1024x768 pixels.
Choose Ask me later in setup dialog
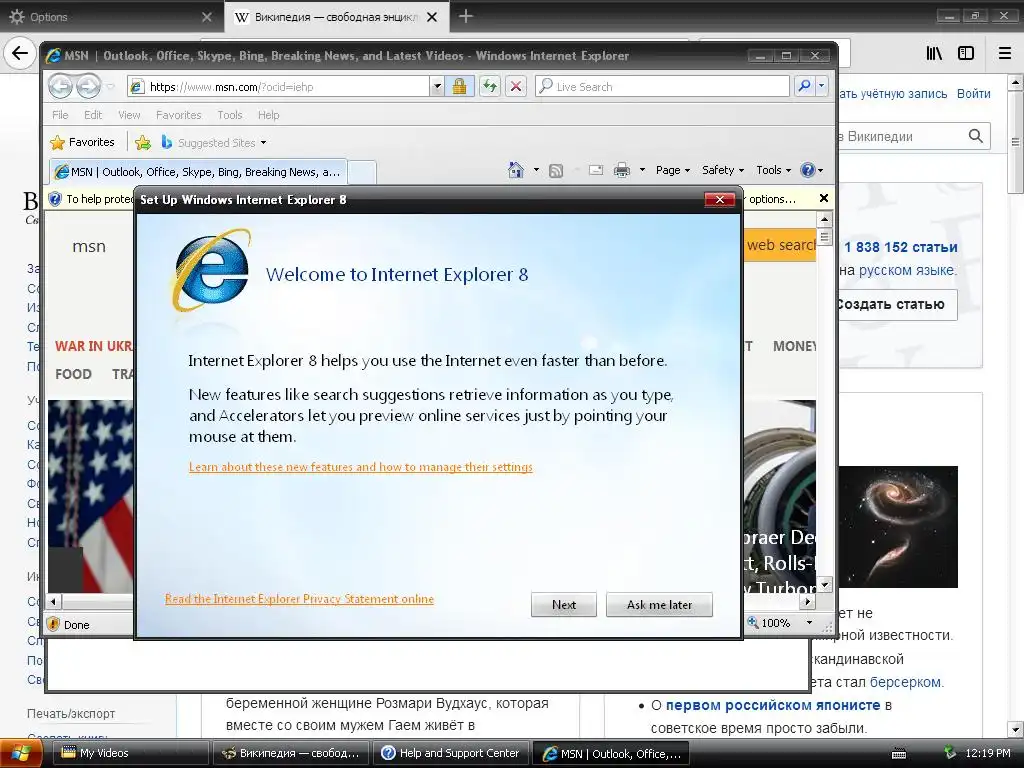click(x=659, y=605)
